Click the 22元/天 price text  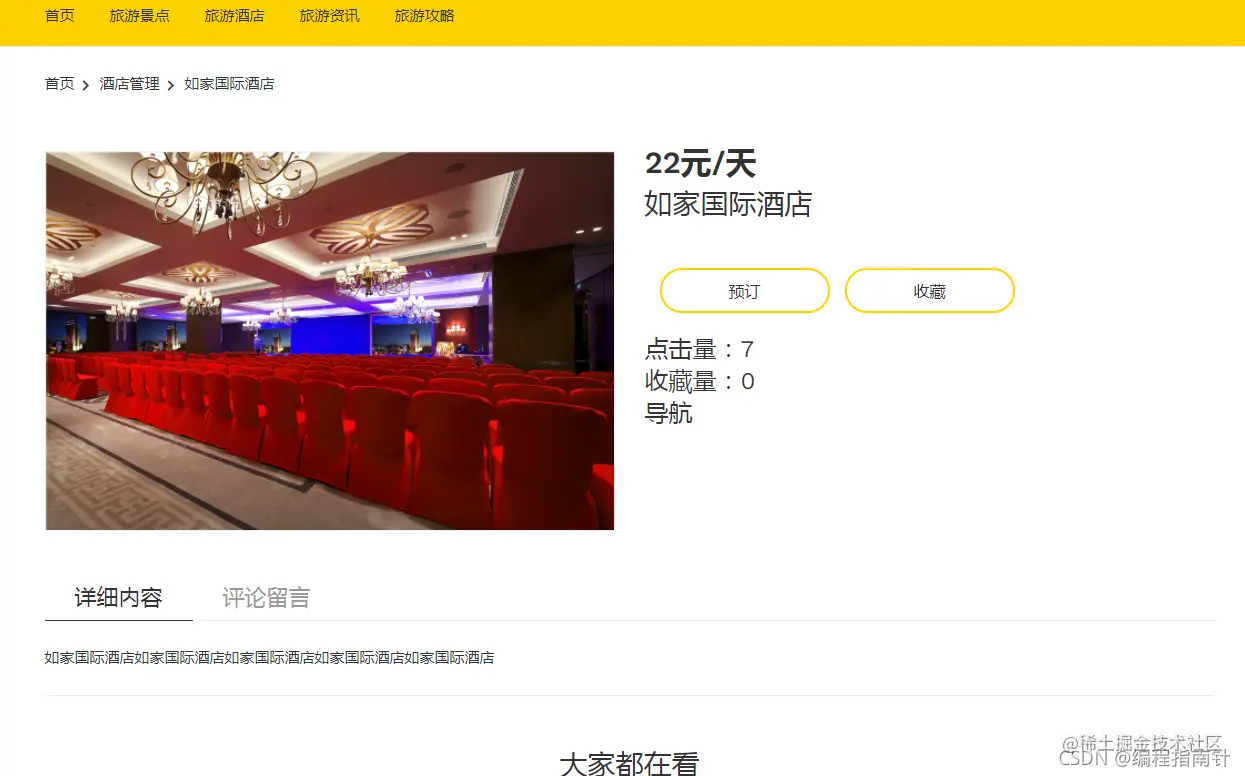(700, 163)
